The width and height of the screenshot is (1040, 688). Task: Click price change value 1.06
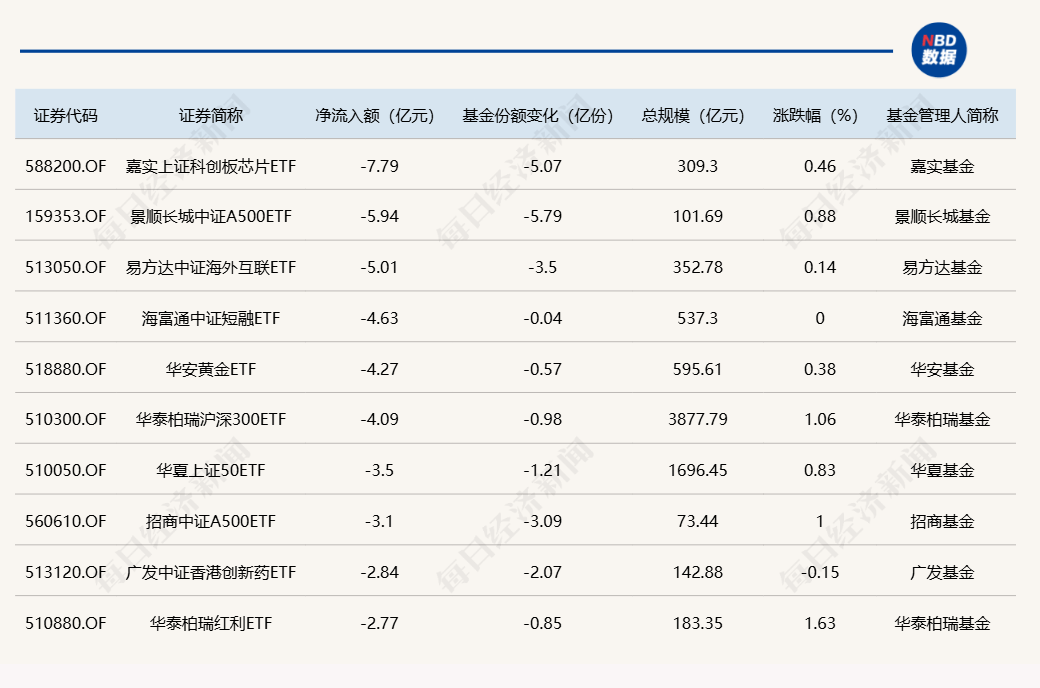[x=820, y=419]
